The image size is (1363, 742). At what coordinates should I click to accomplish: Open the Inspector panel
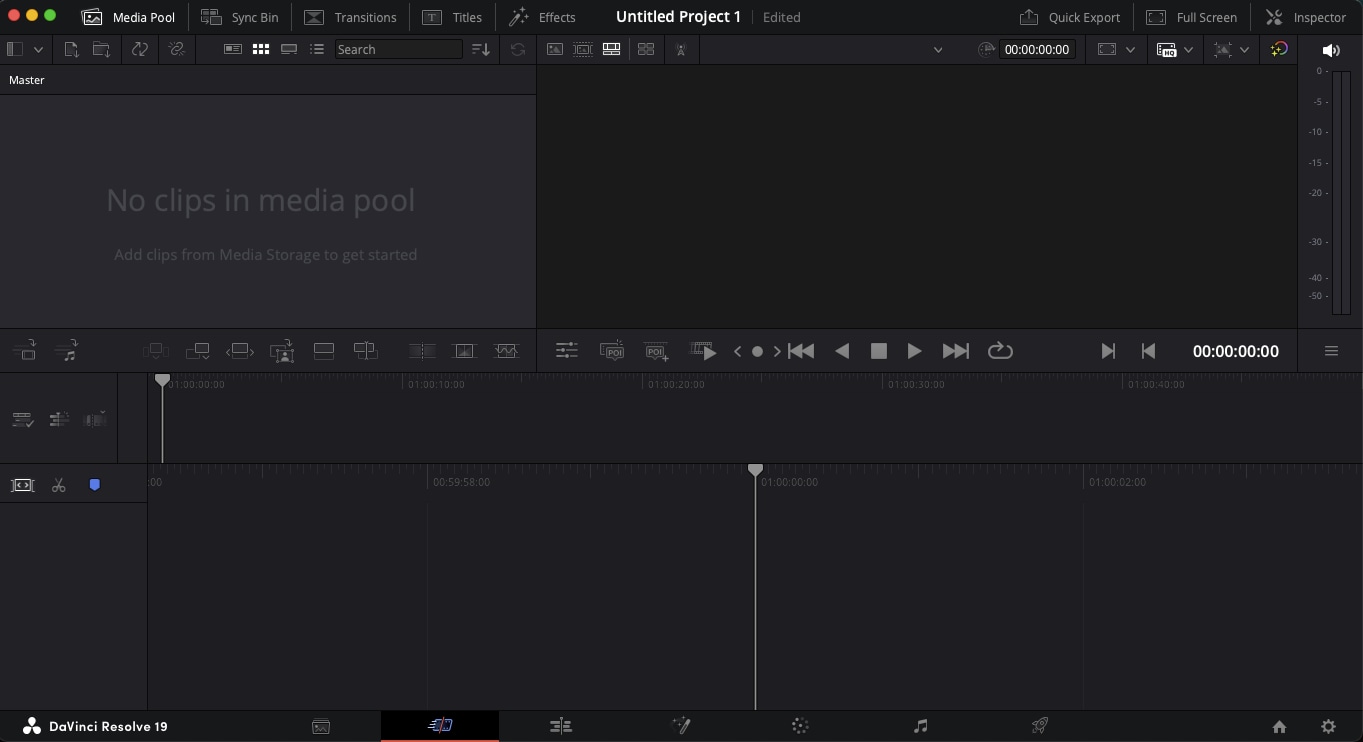(1306, 17)
